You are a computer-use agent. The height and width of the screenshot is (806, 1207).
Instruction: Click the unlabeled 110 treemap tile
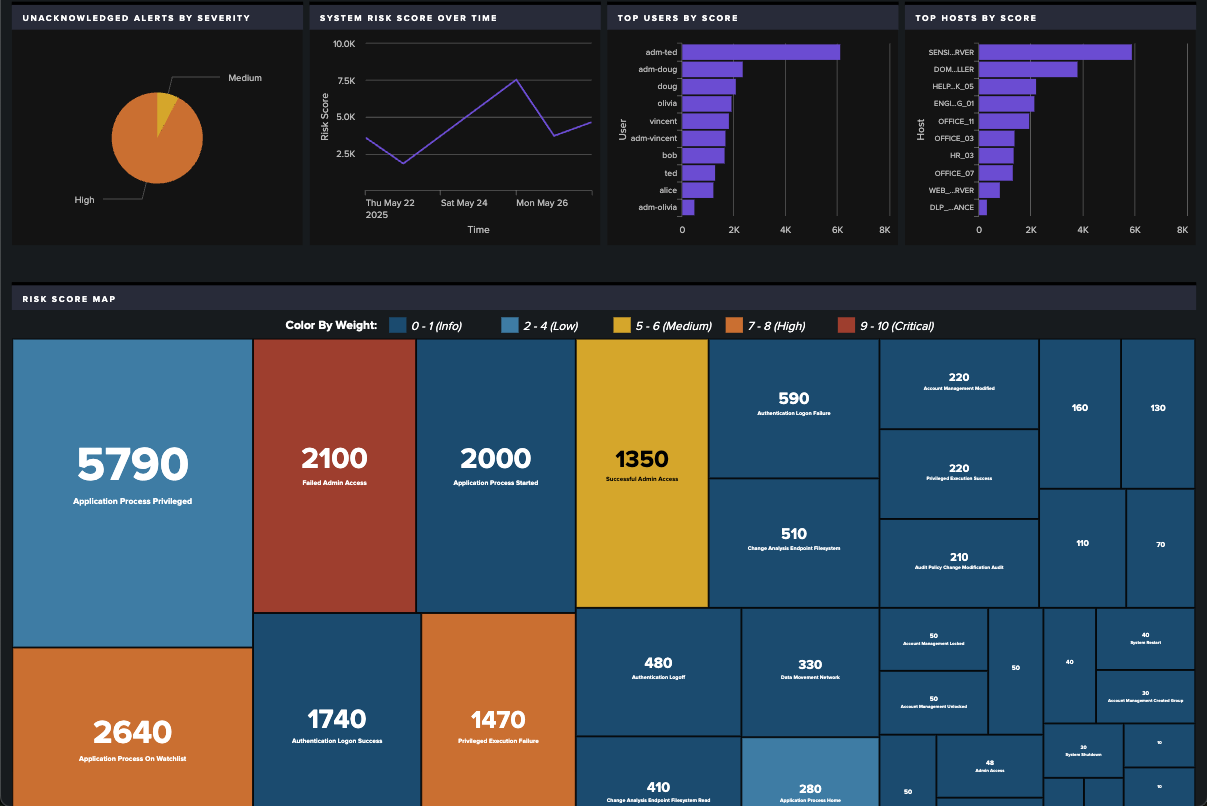click(1083, 548)
